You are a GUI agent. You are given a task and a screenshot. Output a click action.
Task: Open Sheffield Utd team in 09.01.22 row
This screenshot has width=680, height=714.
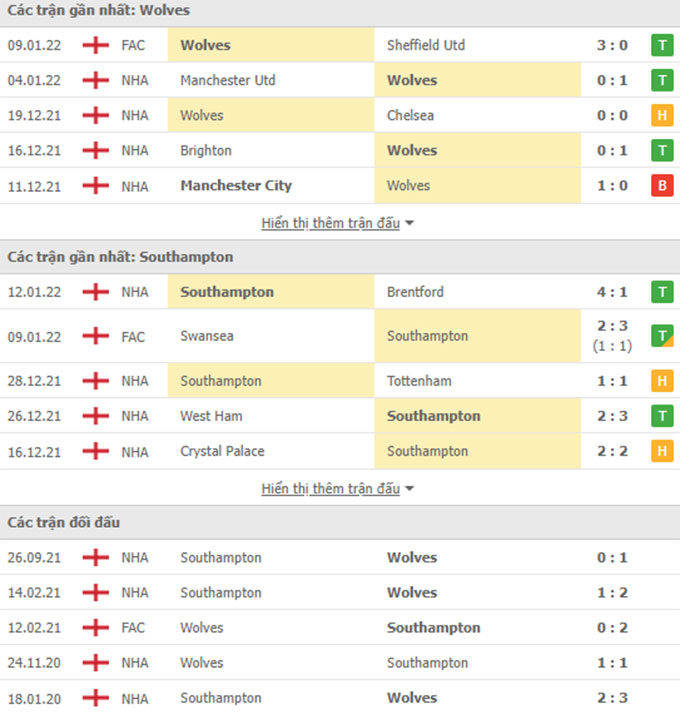426,45
